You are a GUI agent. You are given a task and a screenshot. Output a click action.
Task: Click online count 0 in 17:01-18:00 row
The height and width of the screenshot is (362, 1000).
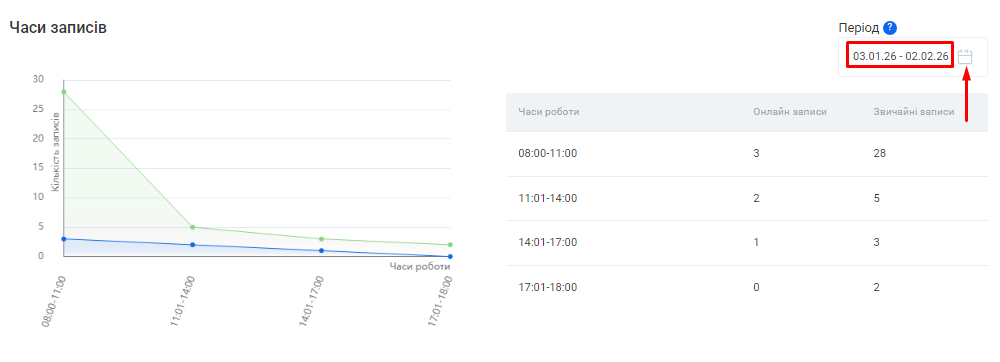coord(756,287)
